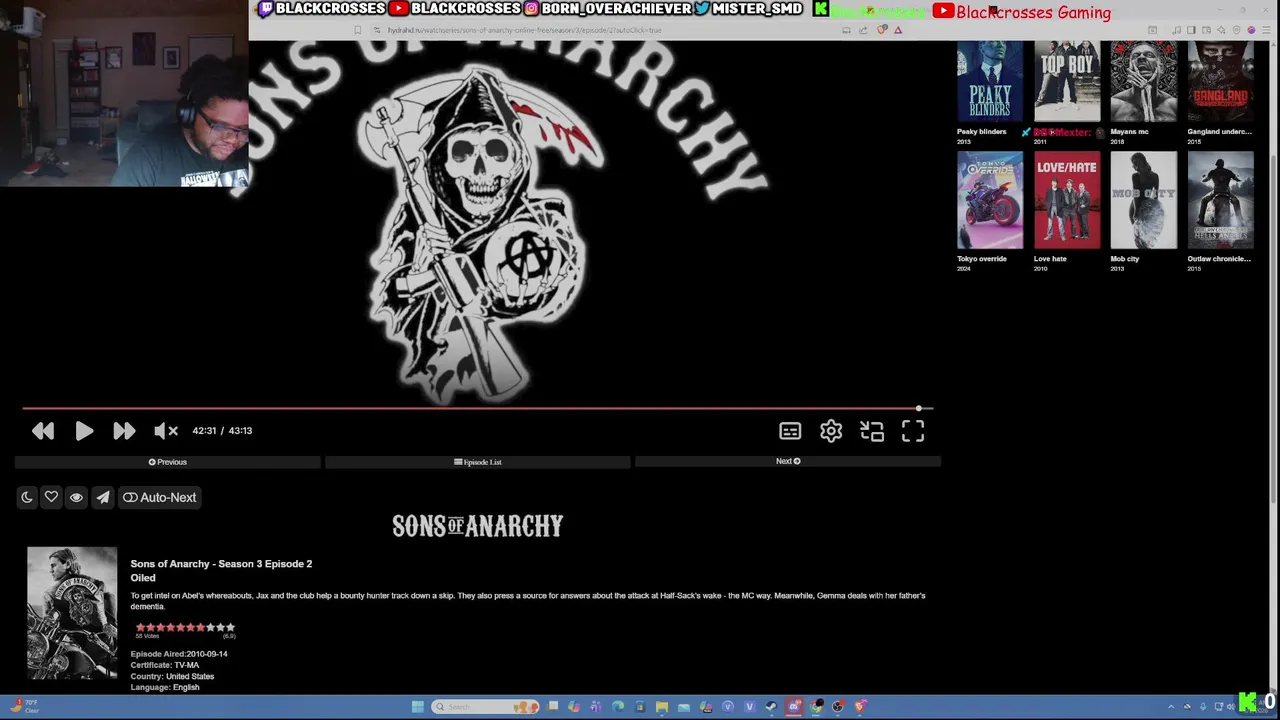Open the Episode List
Screen dimensions: 1280x720
(x=478, y=462)
